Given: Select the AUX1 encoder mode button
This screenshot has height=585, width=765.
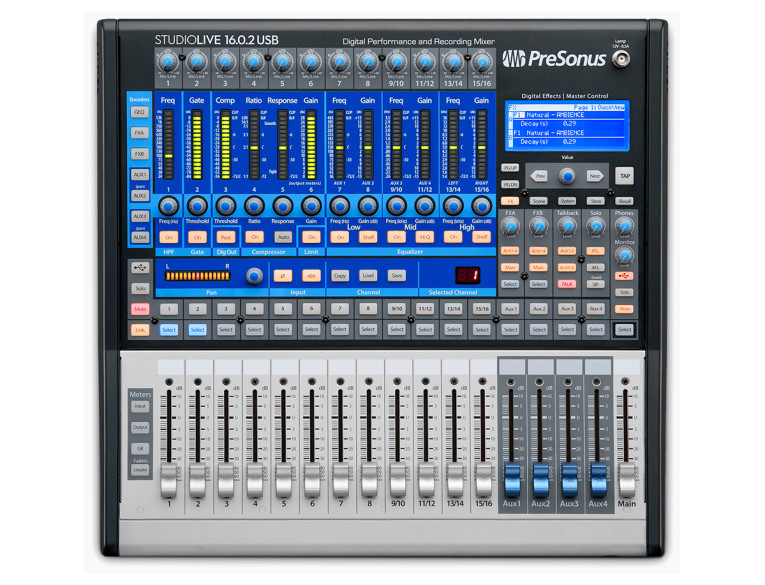Looking at the screenshot, I should (140, 174).
